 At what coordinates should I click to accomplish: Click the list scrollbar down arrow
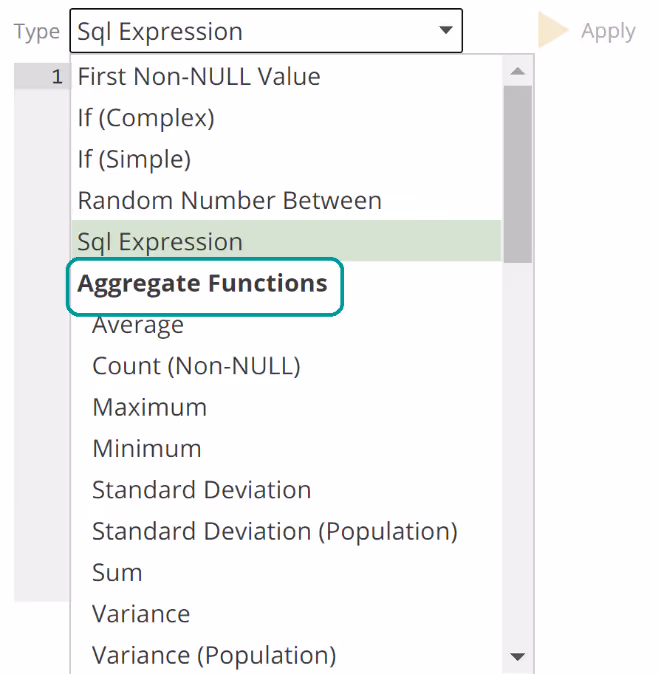click(x=518, y=657)
